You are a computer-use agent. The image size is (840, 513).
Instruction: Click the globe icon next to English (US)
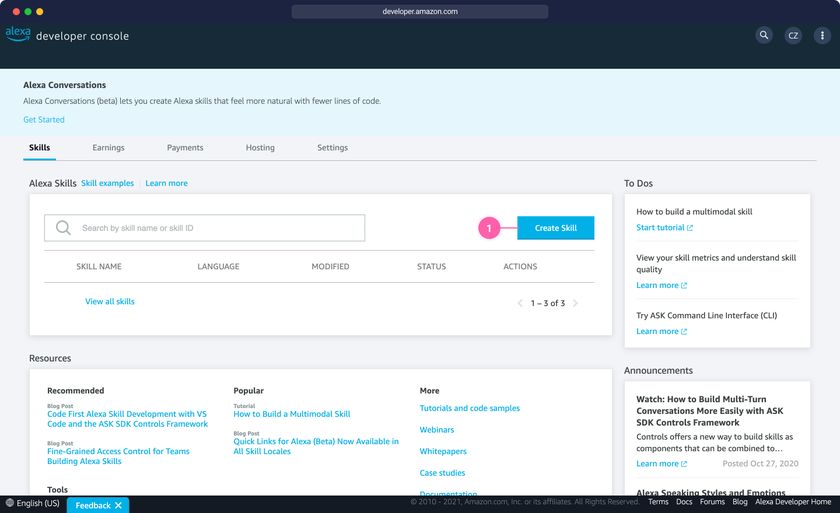tap(10, 503)
